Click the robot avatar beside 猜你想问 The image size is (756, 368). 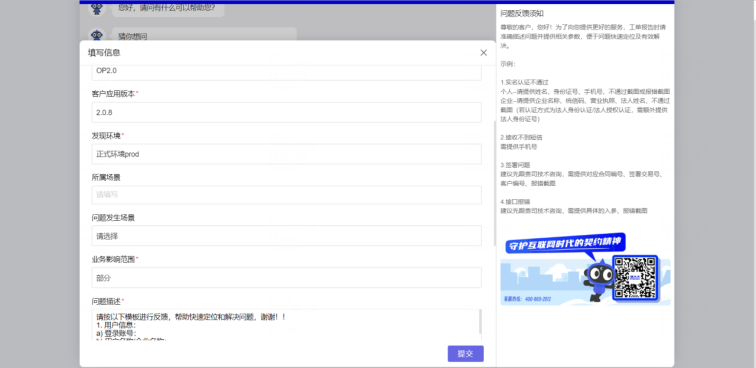point(97,35)
